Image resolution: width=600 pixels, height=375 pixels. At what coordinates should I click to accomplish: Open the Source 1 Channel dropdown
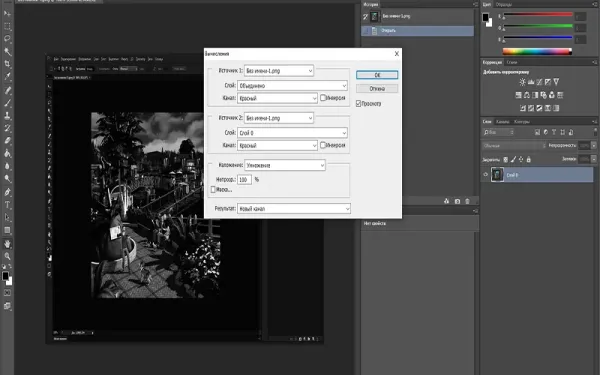click(x=277, y=98)
